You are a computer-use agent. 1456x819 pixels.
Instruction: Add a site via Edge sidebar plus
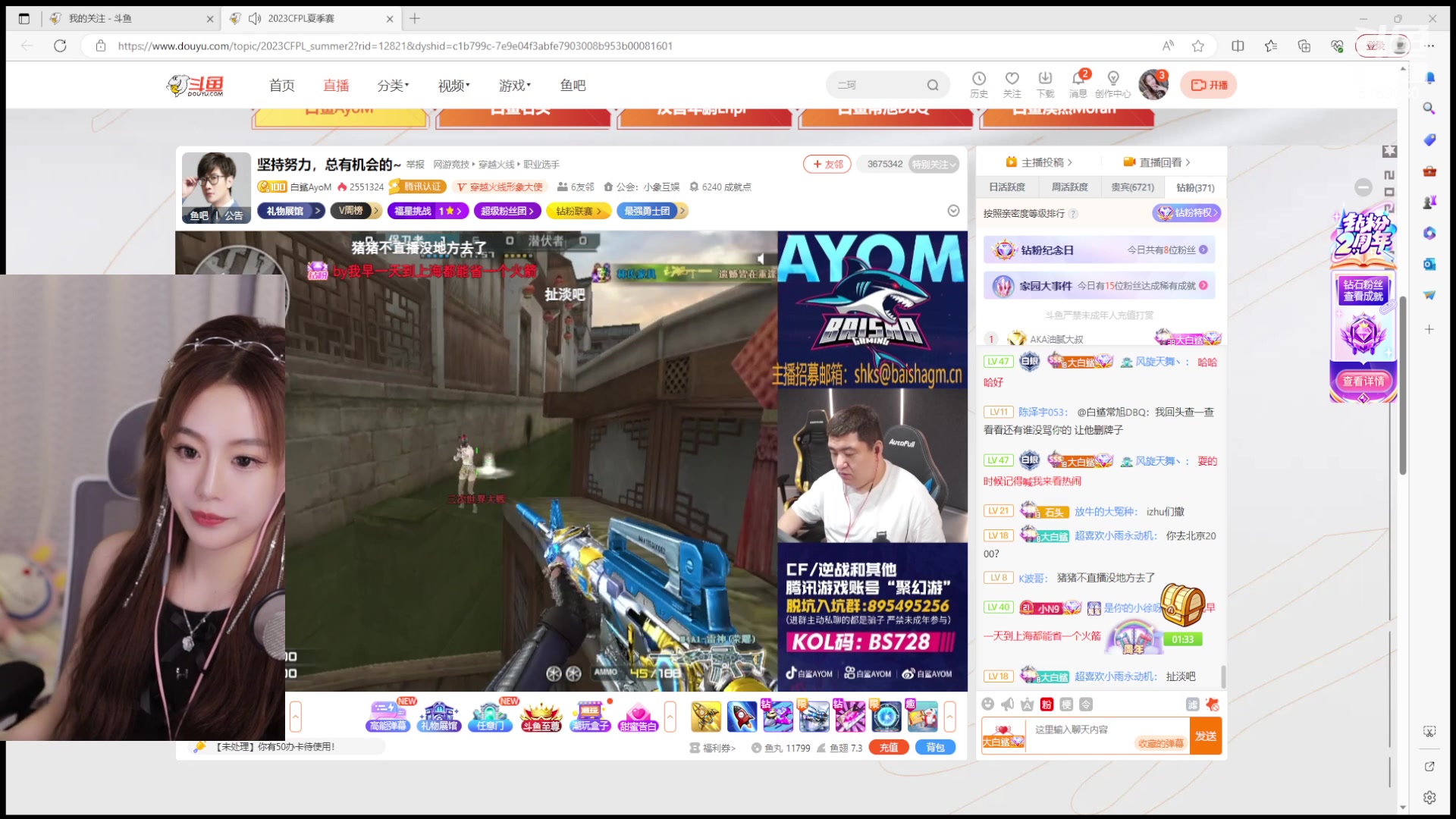point(1429,329)
